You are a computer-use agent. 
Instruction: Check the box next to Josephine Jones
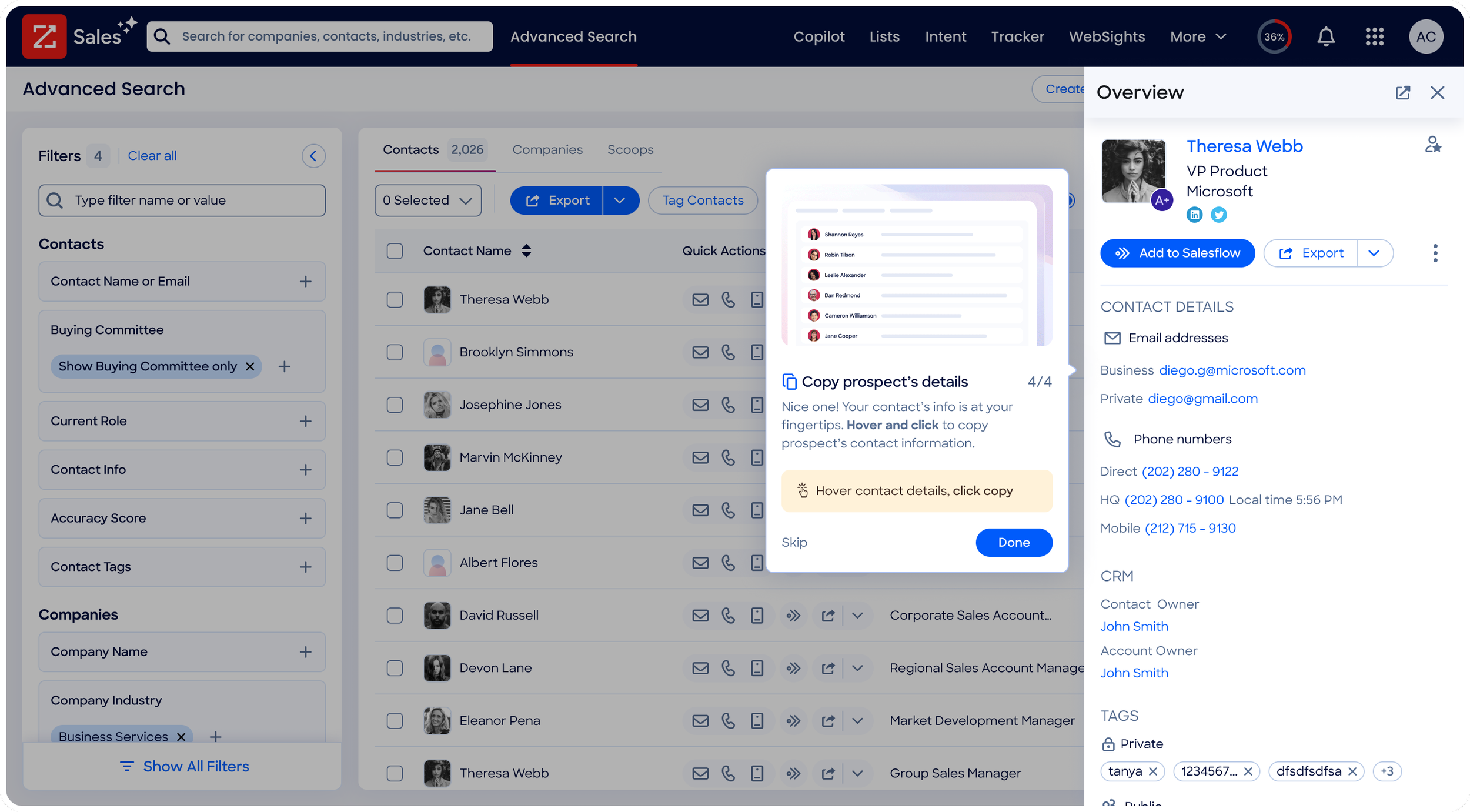click(x=395, y=405)
